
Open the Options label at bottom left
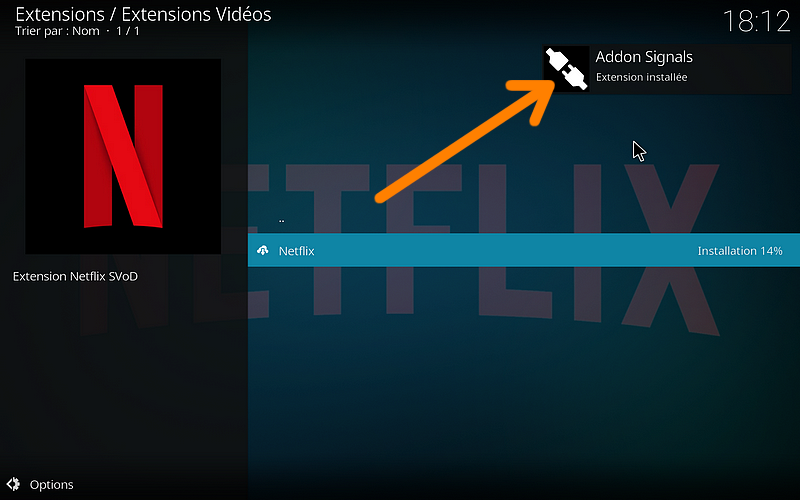[52, 484]
